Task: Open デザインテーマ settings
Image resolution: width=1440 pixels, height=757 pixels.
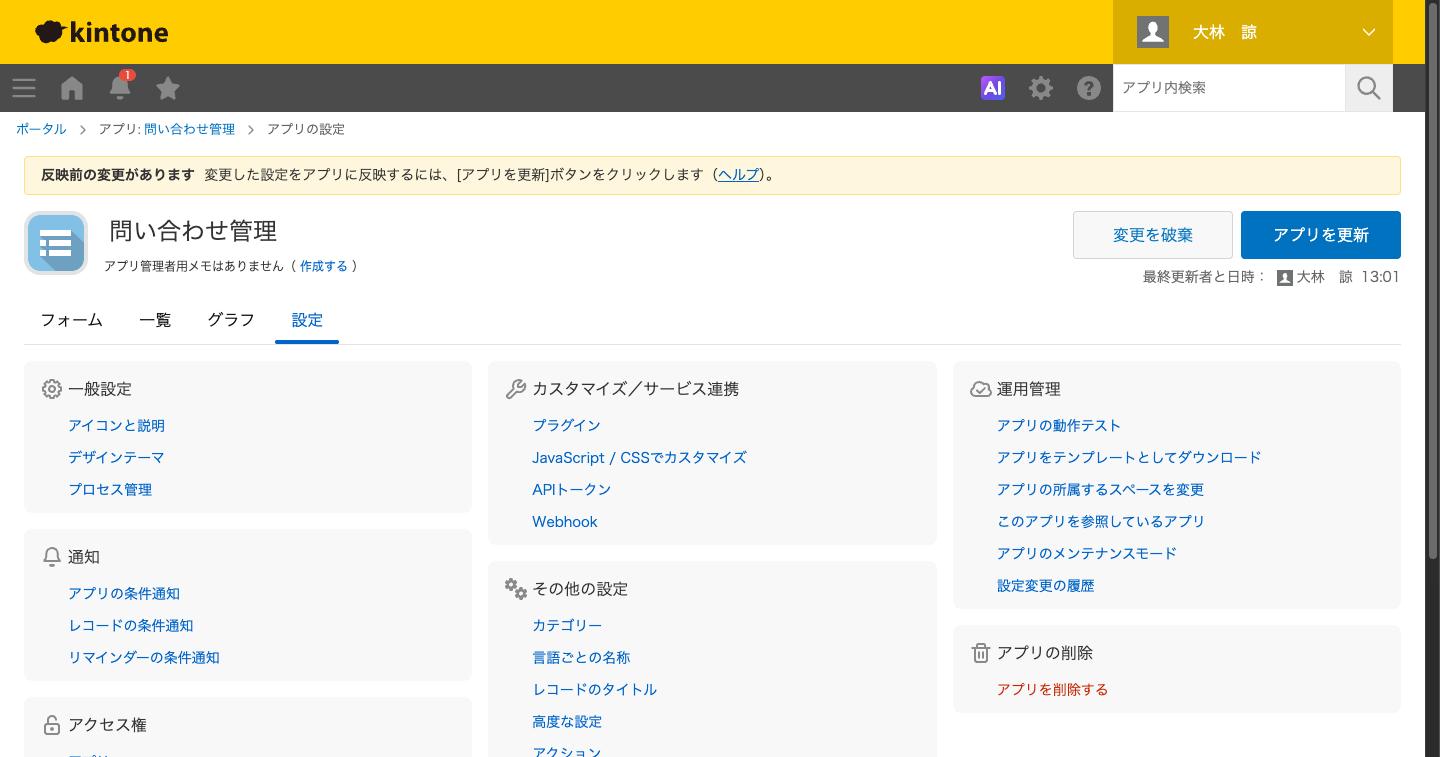Action: pyautogui.click(x=116, y=457)
